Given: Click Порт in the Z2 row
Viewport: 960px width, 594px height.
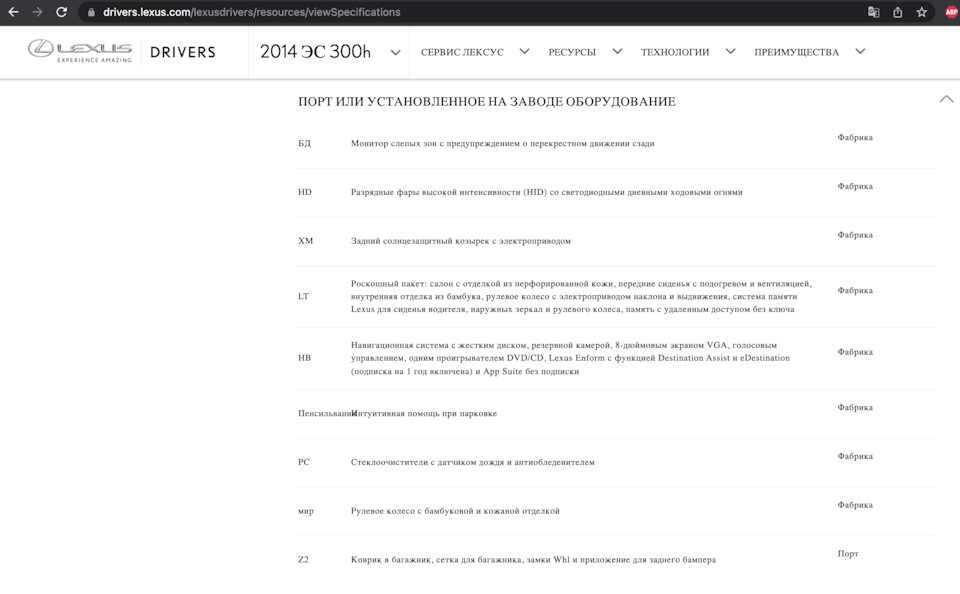Looking at the screenshot, I should (848, 554).
